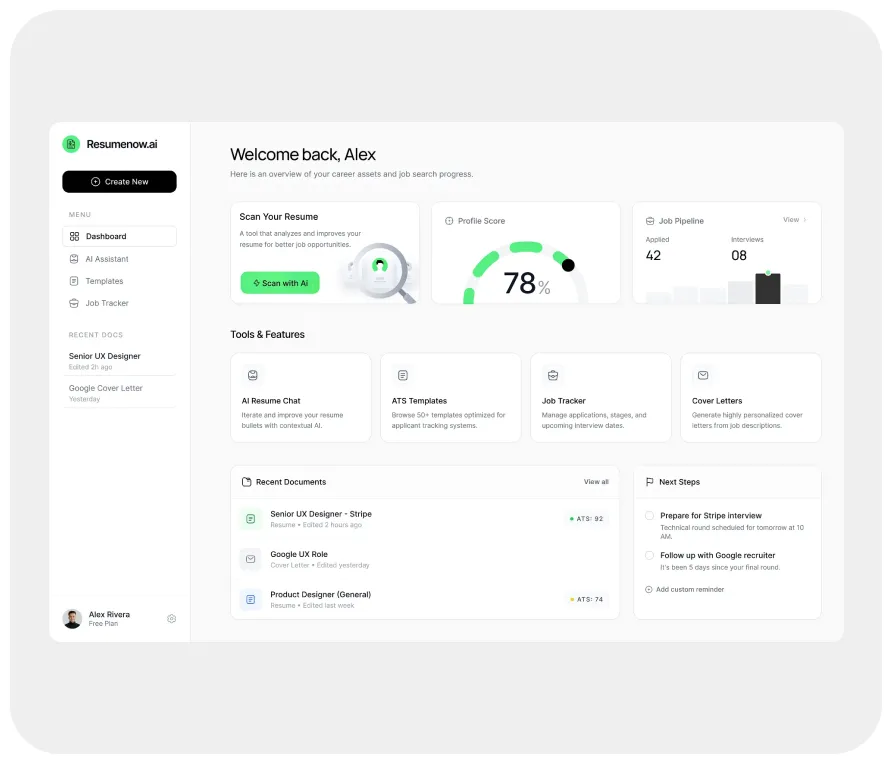Click the ATS Templates card icon
892x764 pixels.
pos(403,375)
